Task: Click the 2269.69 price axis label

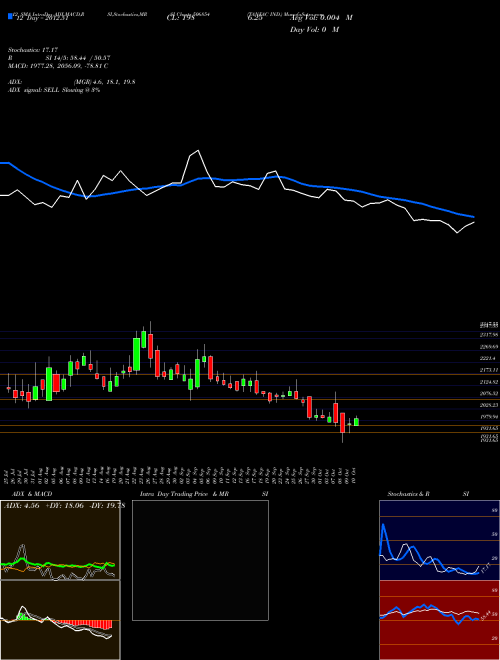Action: tap(489, 347)
